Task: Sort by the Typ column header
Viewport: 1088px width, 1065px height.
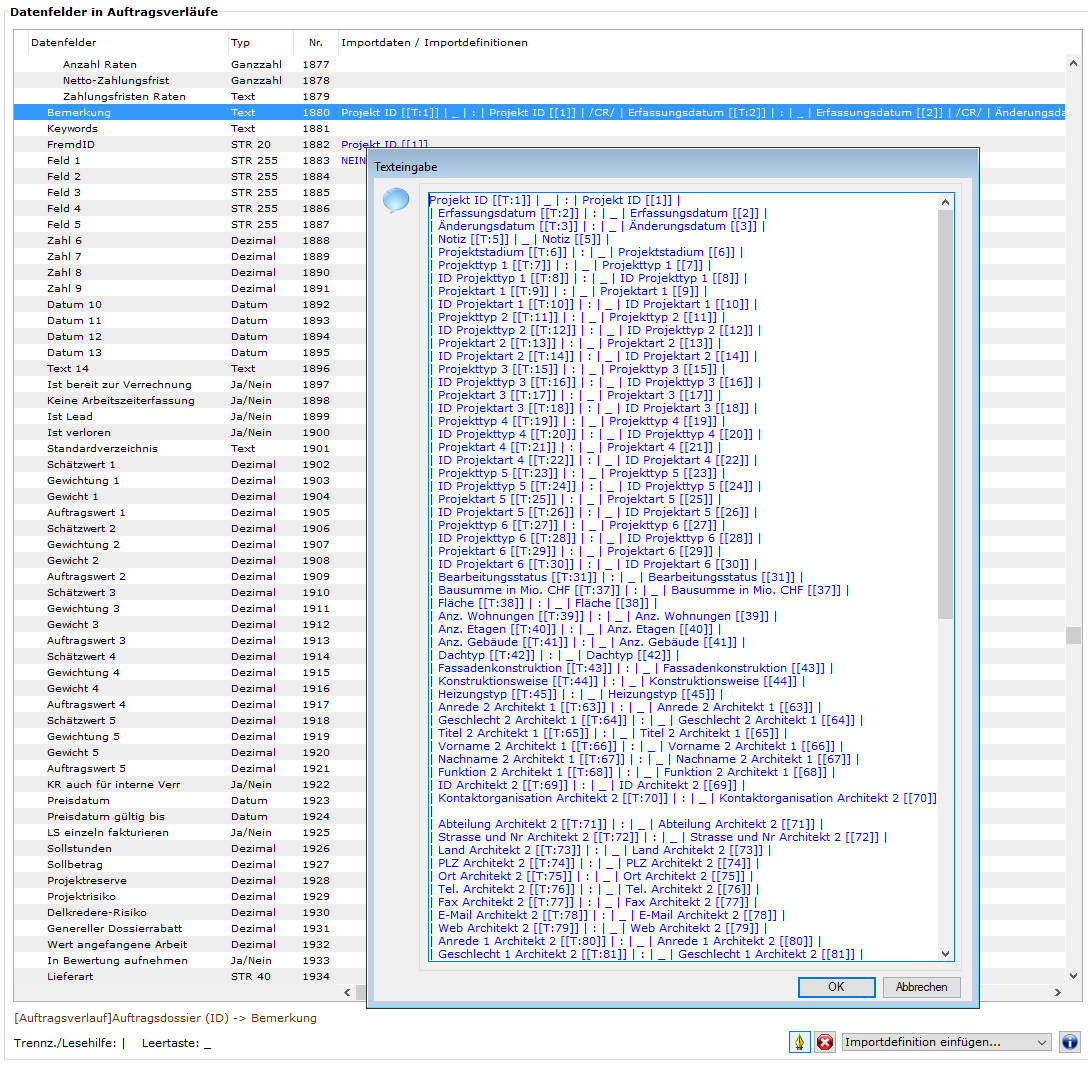Action: click(241, 43)
